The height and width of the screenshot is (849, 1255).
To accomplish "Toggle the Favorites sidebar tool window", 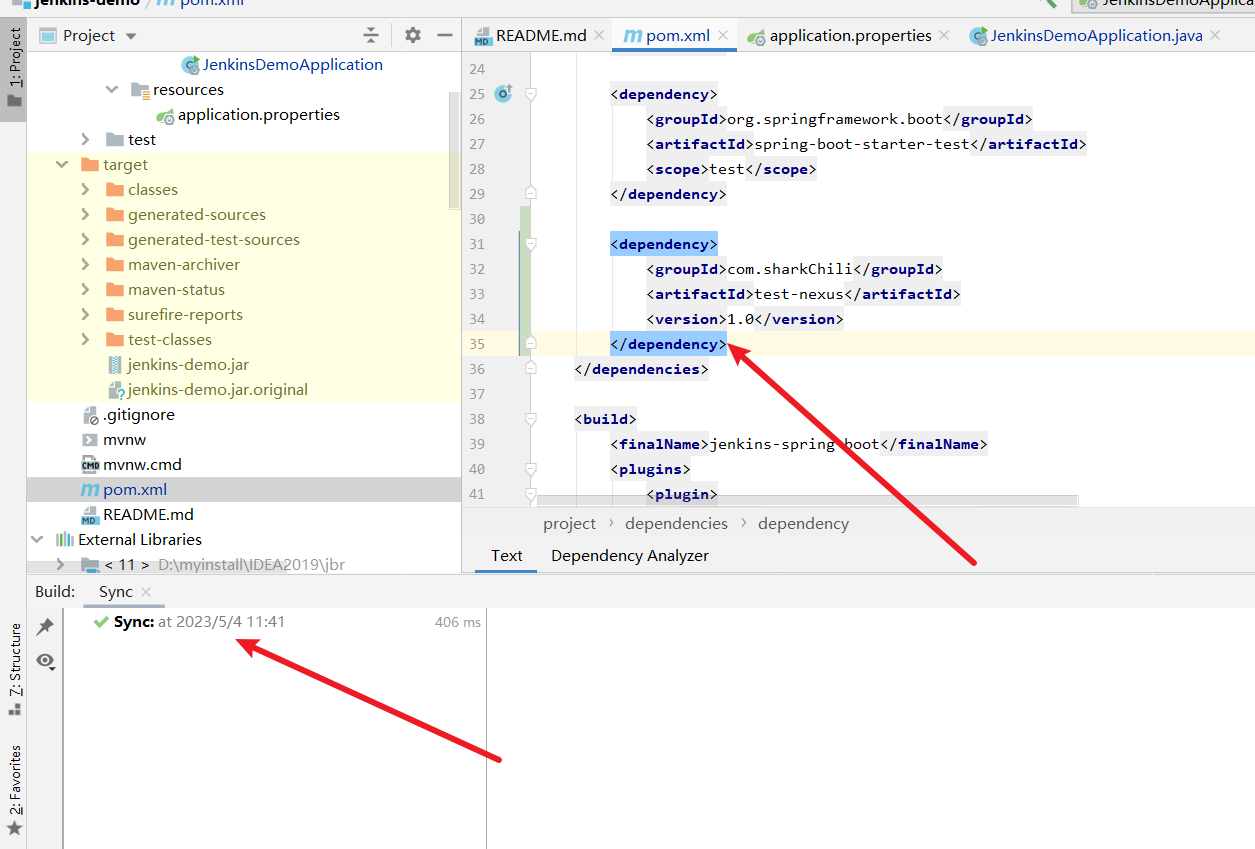I will (14, 790).
